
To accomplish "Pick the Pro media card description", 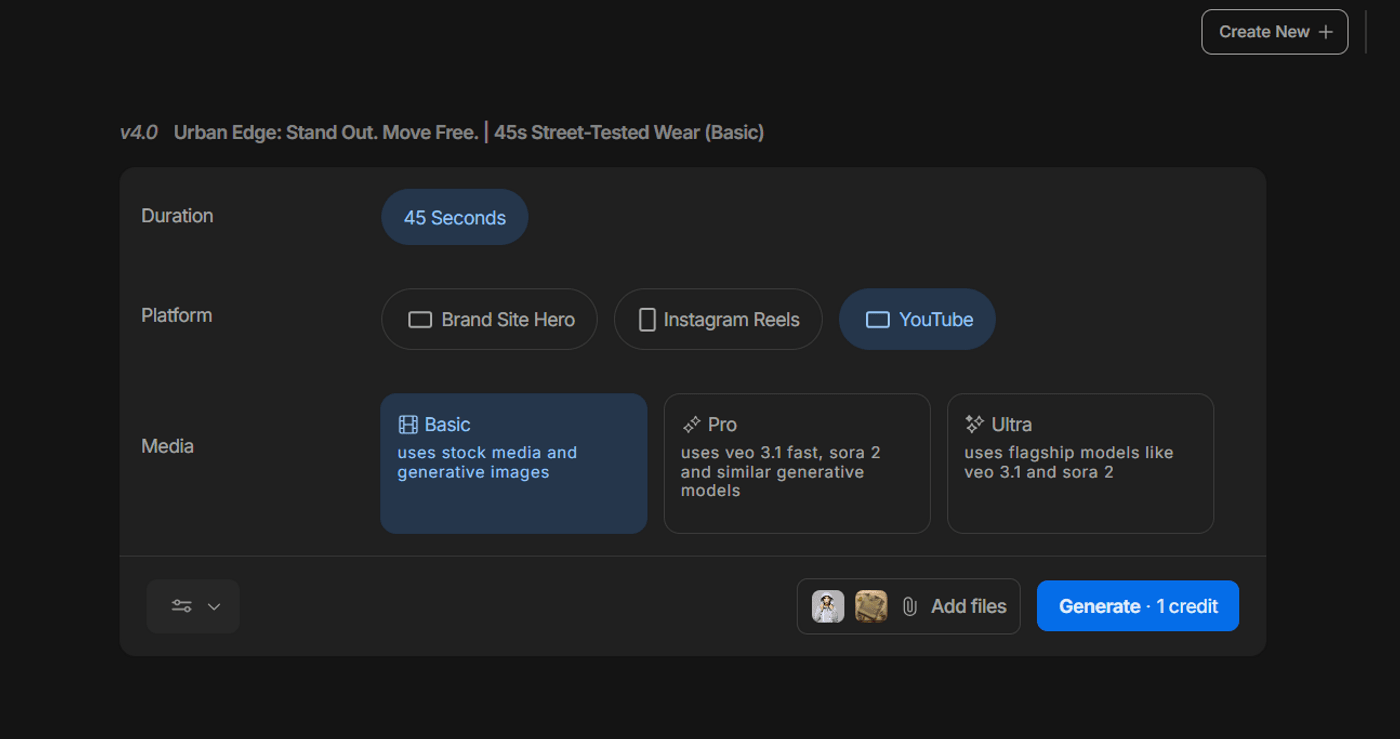I will click(780, 472).
